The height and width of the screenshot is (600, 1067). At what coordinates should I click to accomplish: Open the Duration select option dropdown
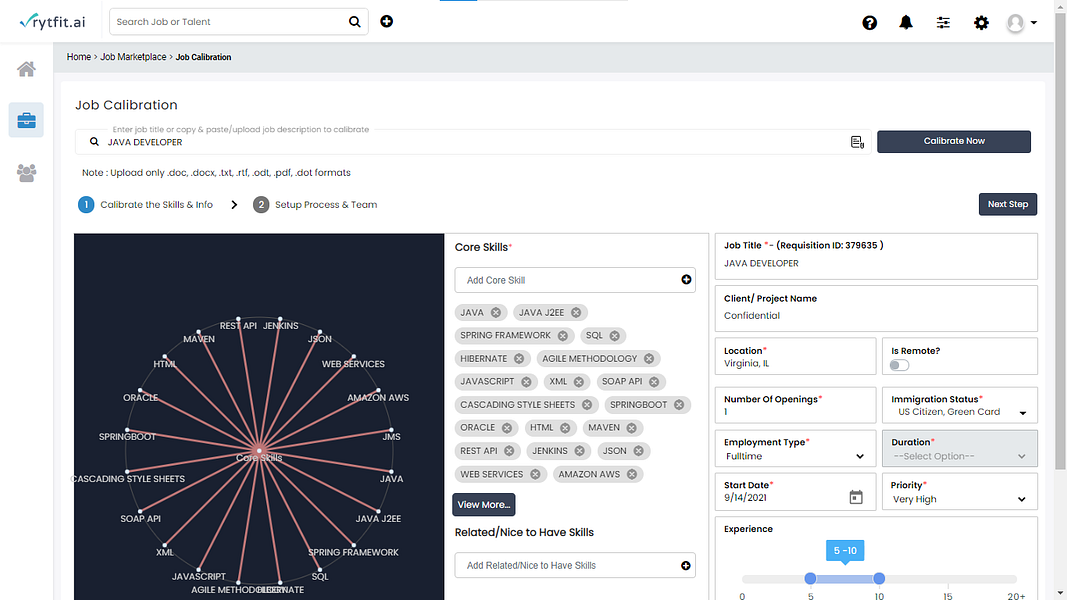click(x=959, y=456)
